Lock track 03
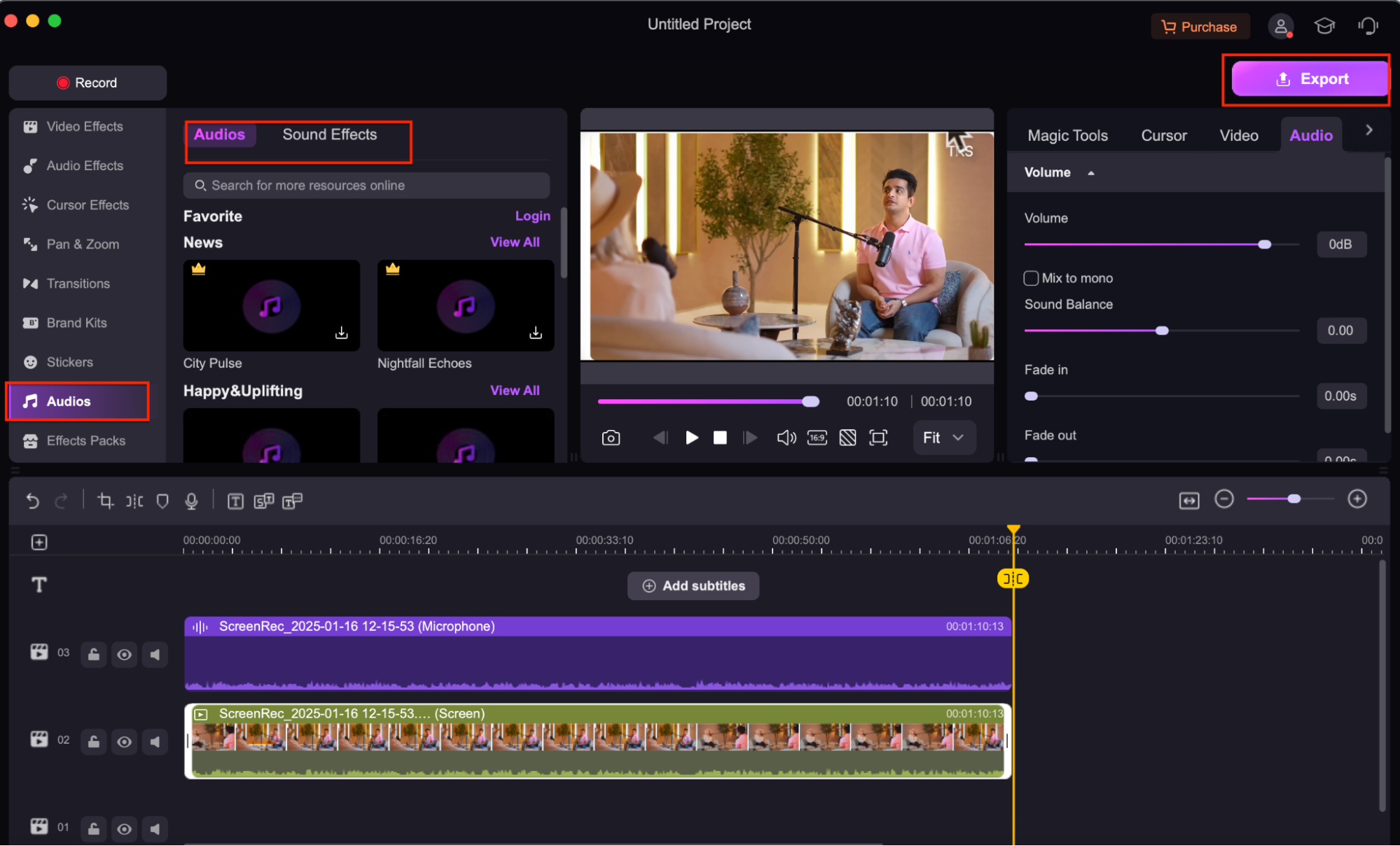This screenshot has width=1400, height=846. tap(93, 655)
